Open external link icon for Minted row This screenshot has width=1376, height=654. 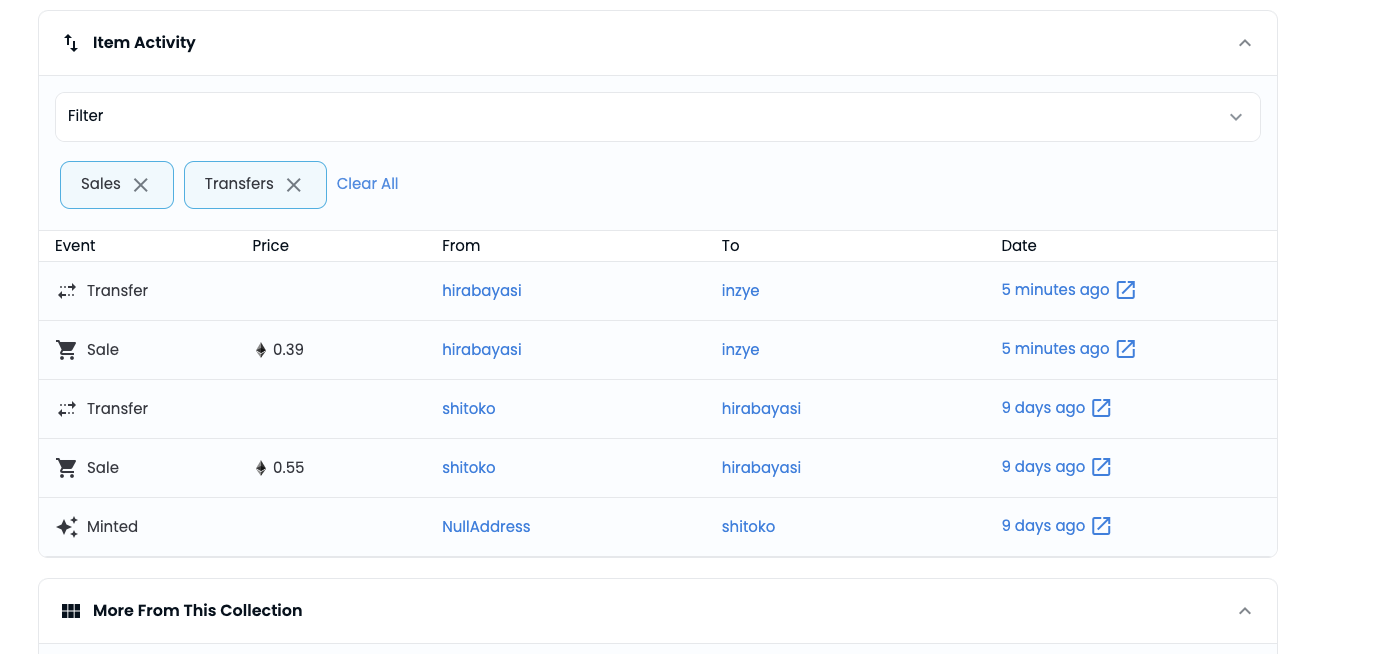[1101, 526]
